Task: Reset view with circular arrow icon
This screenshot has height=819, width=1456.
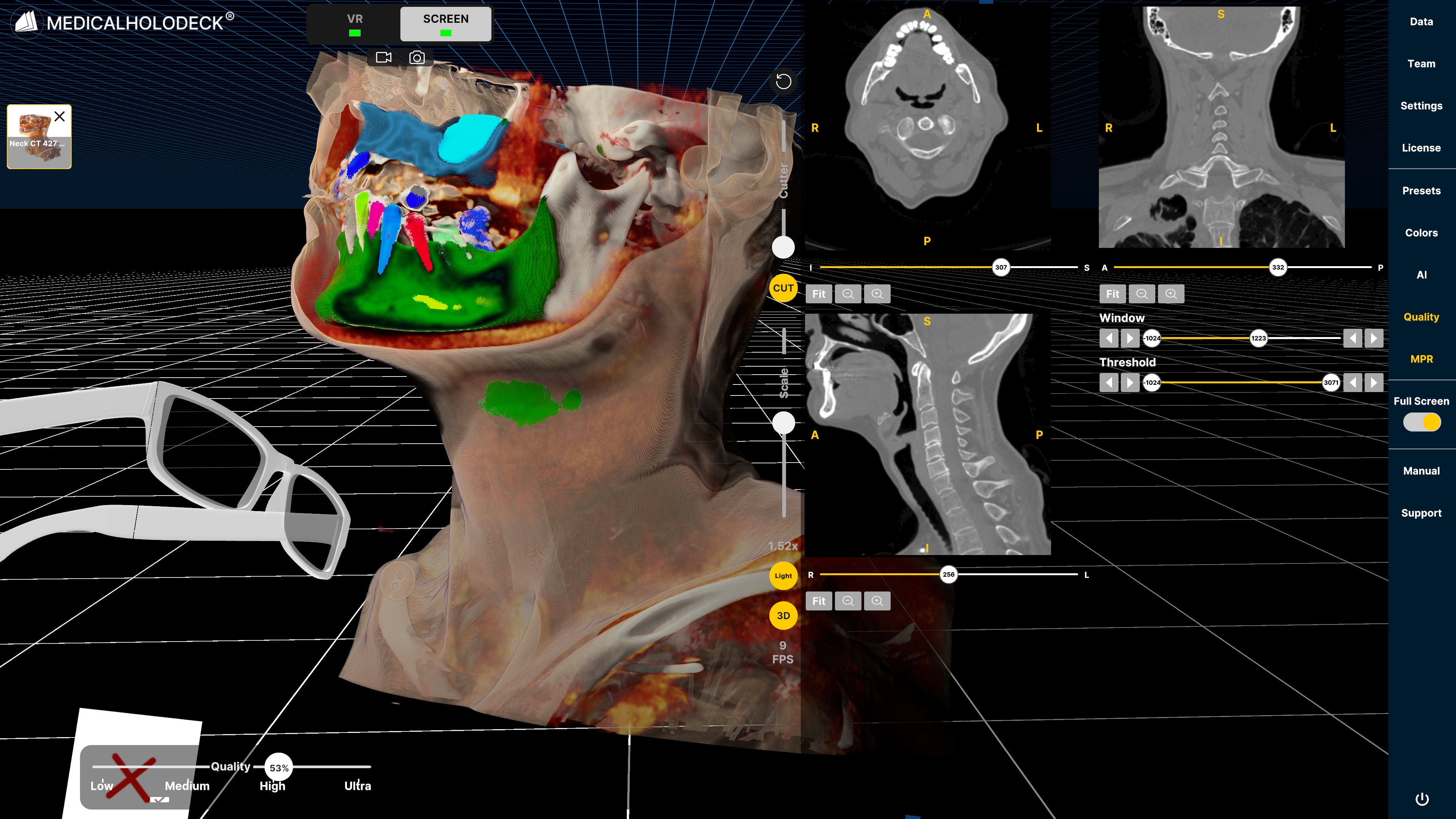Action: (x=783, y=82)
